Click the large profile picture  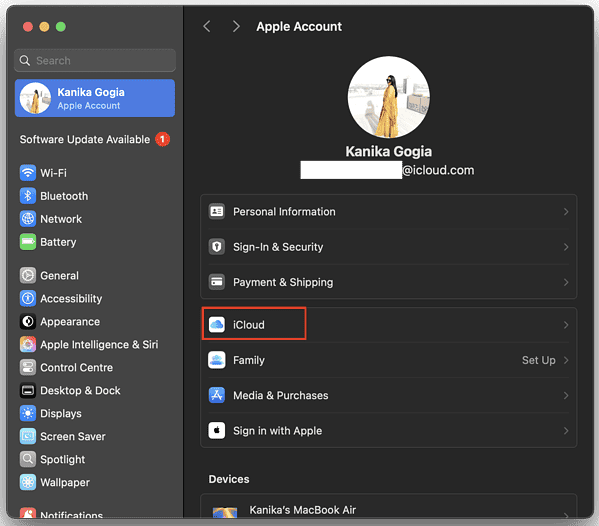(389, 97)
